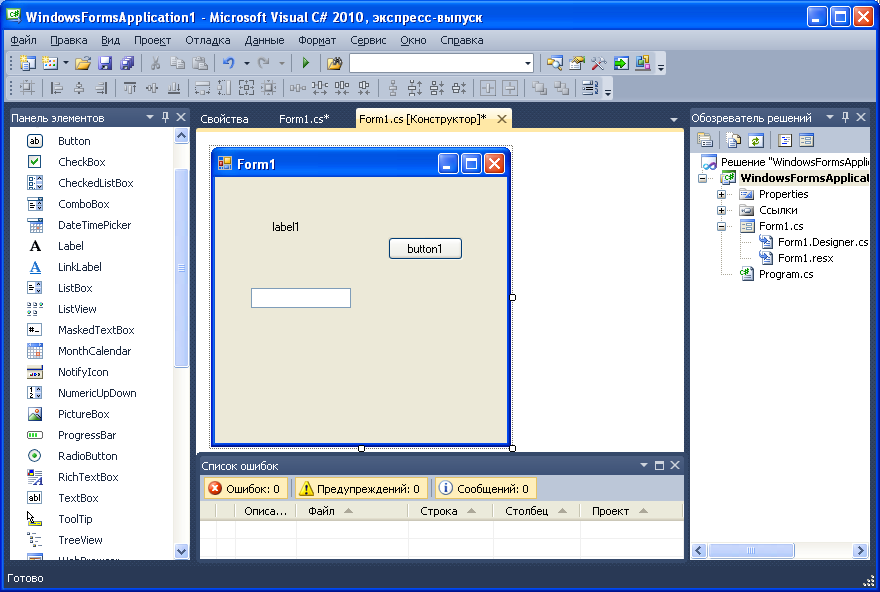Sort the error list by Проект column
The height and width of the screenshot is (592, 880).
(631, 511)
